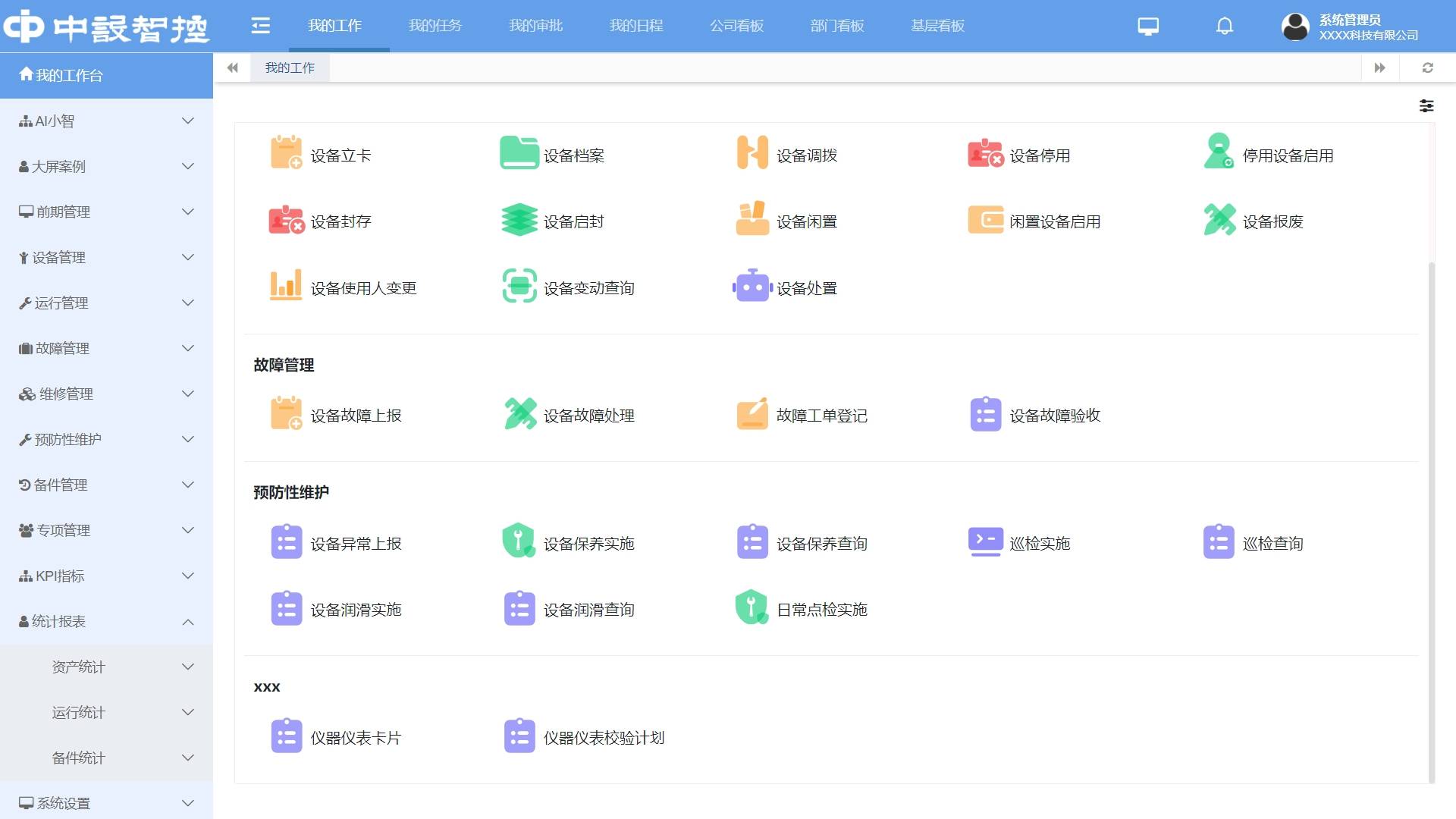The width and height of the screenshot is (1456, 819).
Task: Click the refresh tab icon
Action: click(1427, 67)
